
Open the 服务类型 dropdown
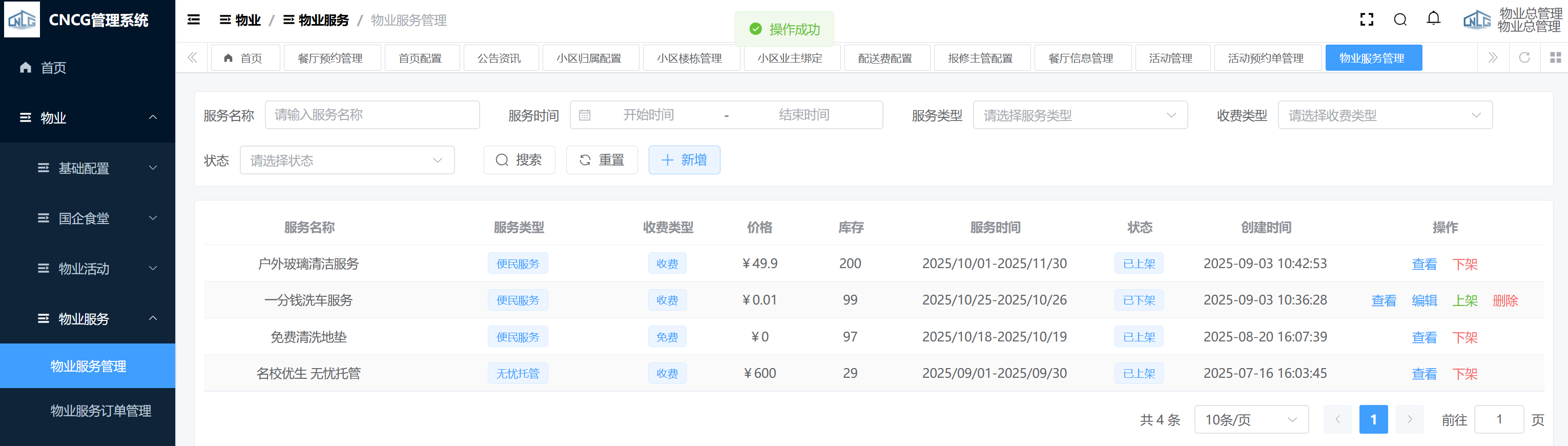1080,115
